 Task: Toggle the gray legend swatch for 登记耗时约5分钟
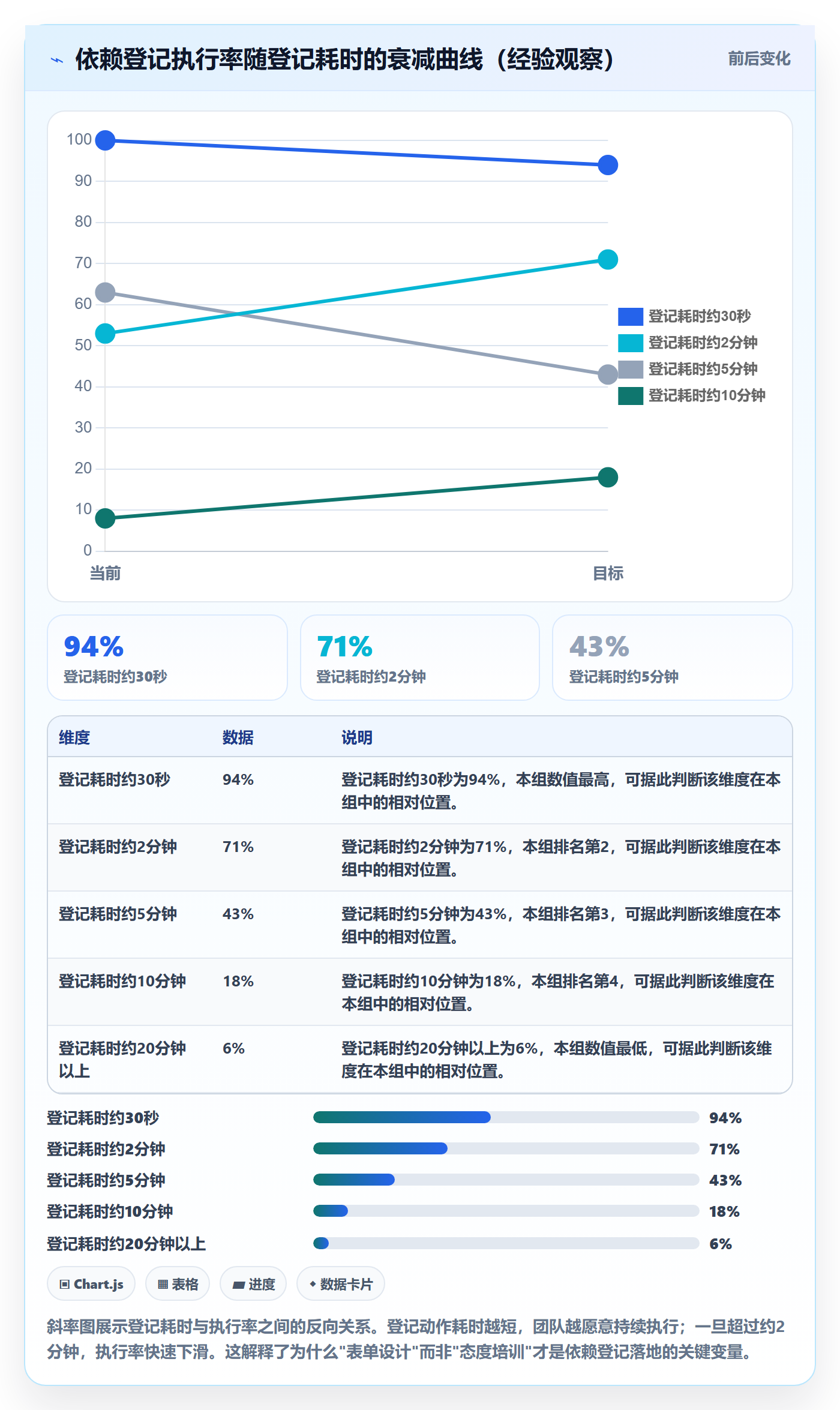(631, 369)
